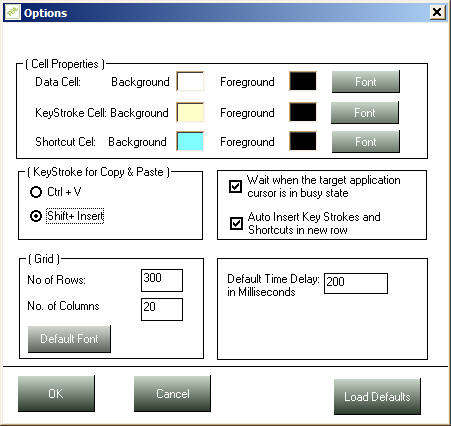This screenshot has width=451, height=426.
Task: Click the Load Defaults button
Action: 377,397
